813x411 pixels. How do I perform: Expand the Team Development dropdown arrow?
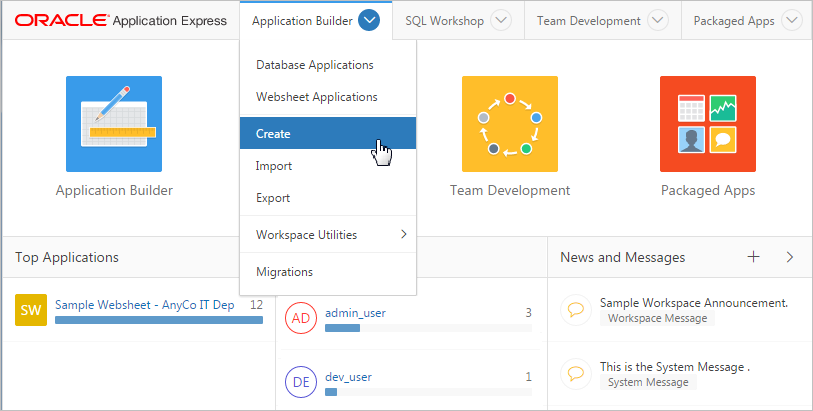658,20
